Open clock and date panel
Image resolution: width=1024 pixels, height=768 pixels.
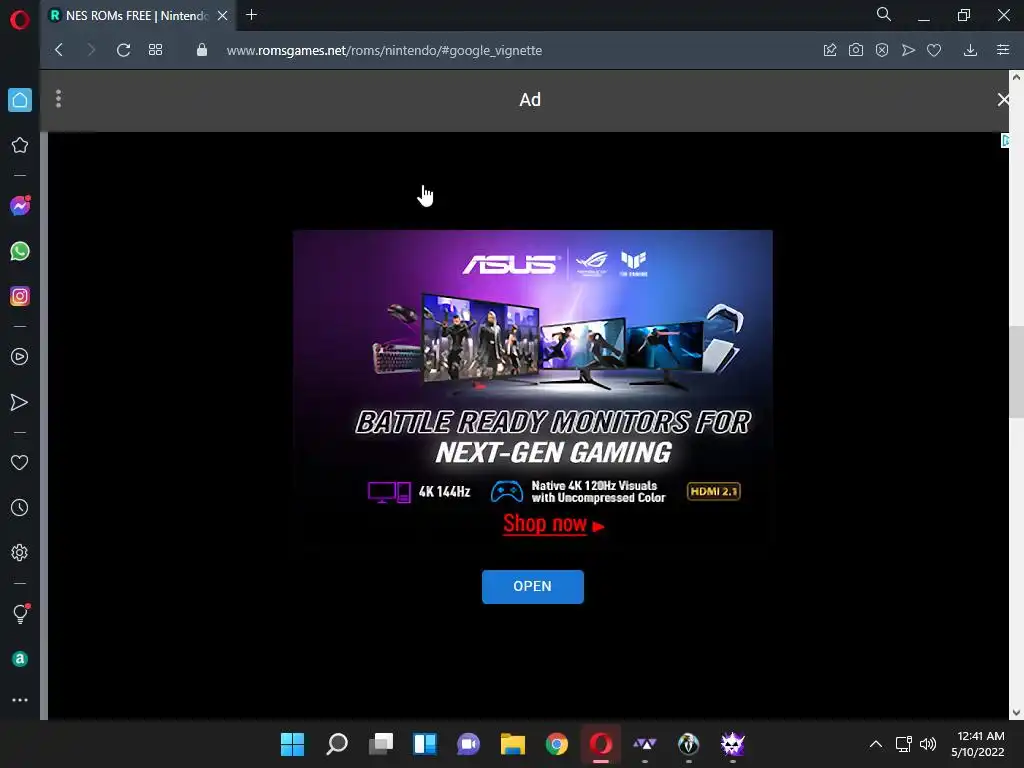[x=978, y=744]
